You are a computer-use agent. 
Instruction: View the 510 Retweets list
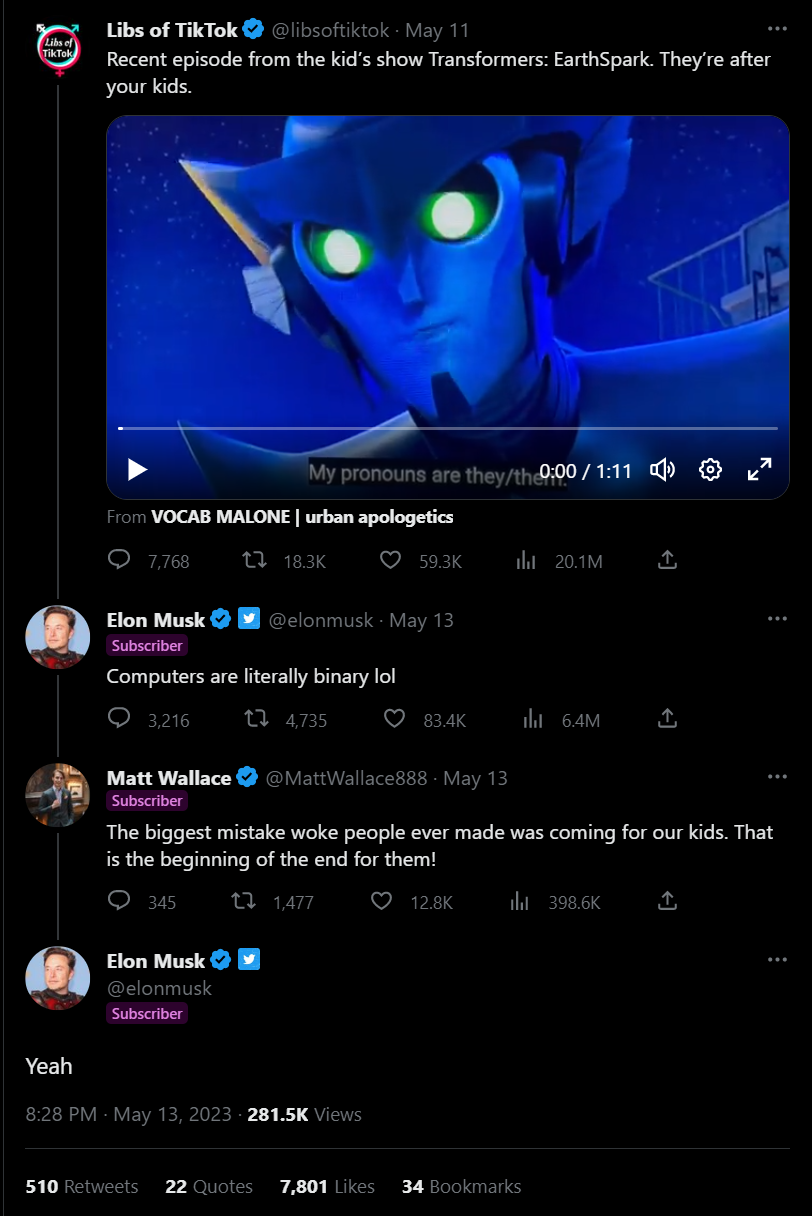pyautogui.click(x=82, y=1187)
